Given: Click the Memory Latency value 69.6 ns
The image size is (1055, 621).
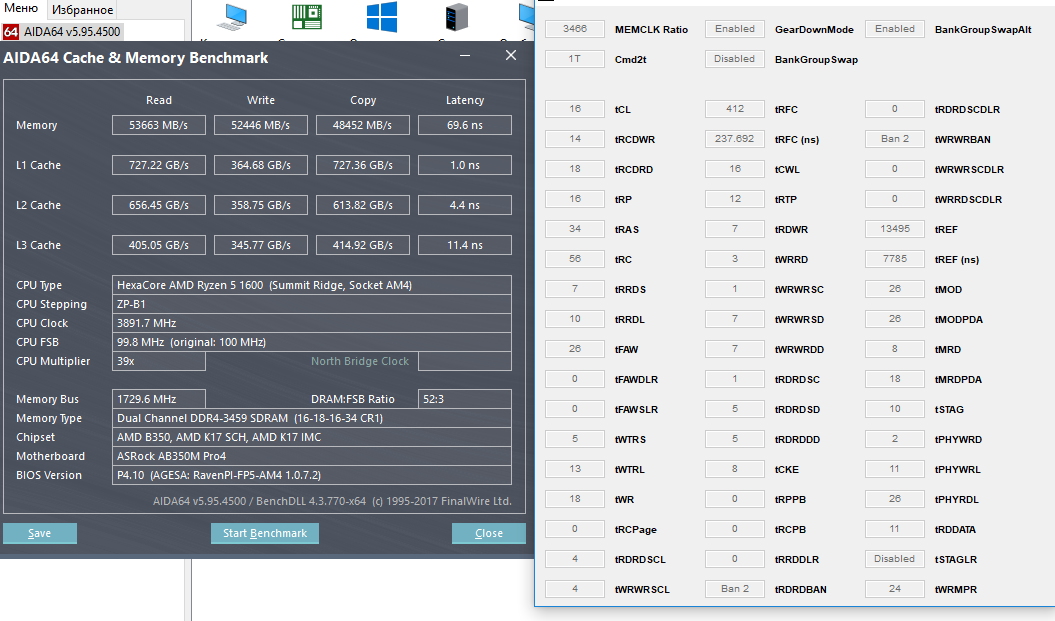Looking at the screenshot, I should pos(465,125).
